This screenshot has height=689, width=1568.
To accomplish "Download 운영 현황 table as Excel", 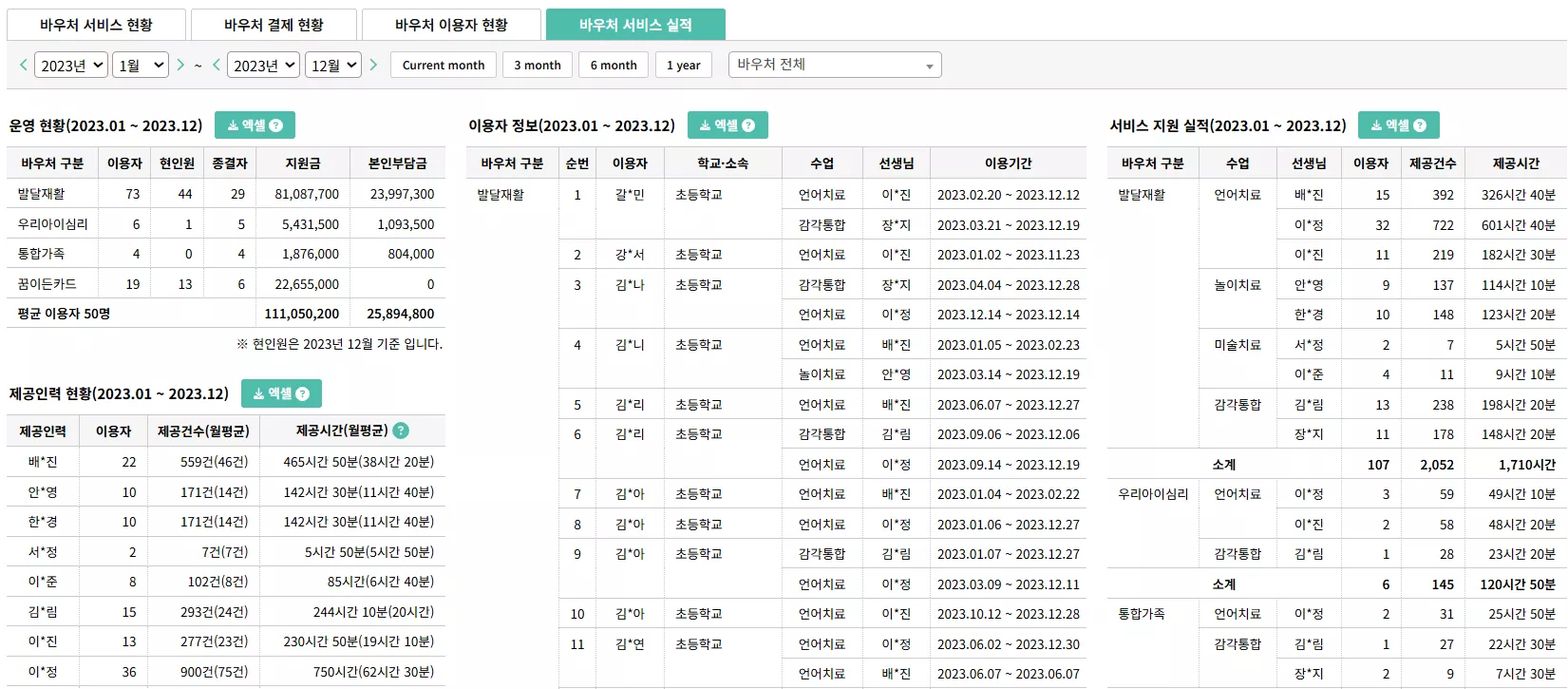I will (x=255, y=125).
